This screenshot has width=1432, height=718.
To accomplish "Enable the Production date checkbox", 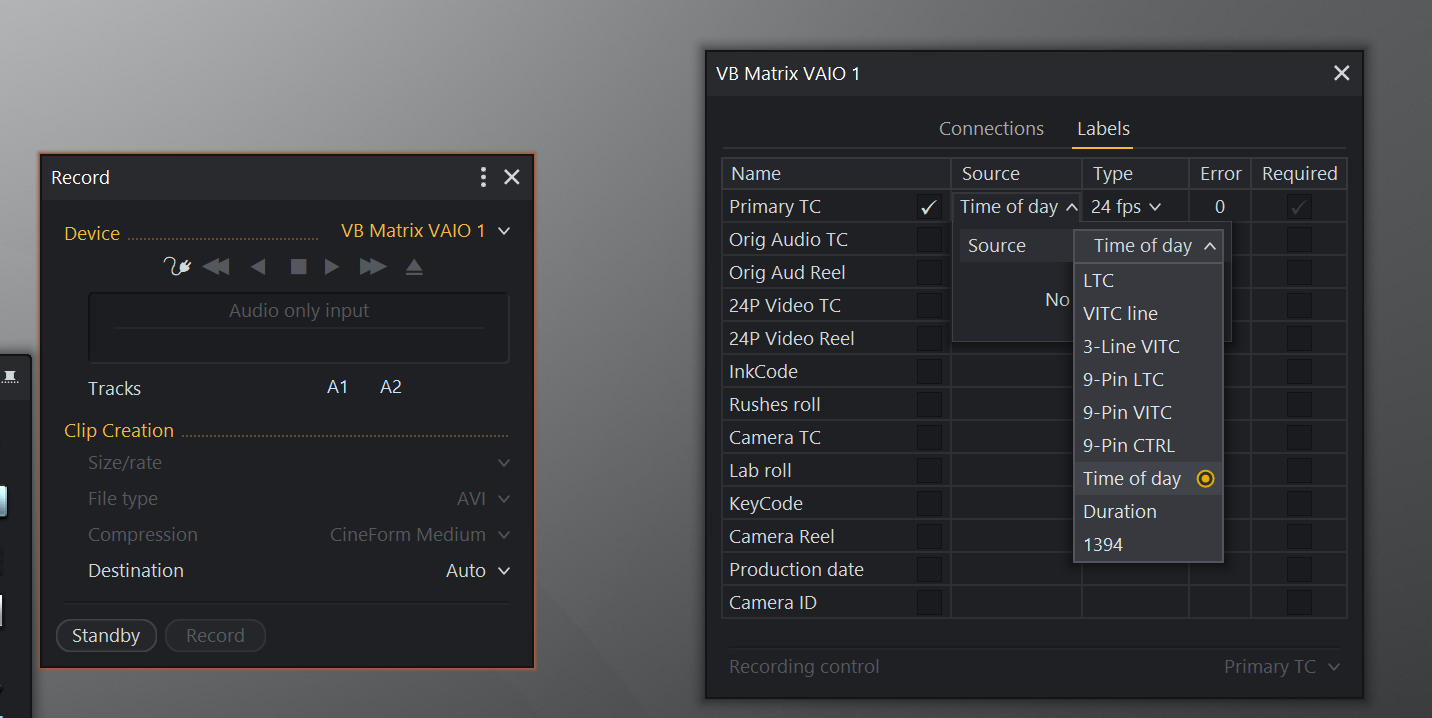I will (929, 570).
